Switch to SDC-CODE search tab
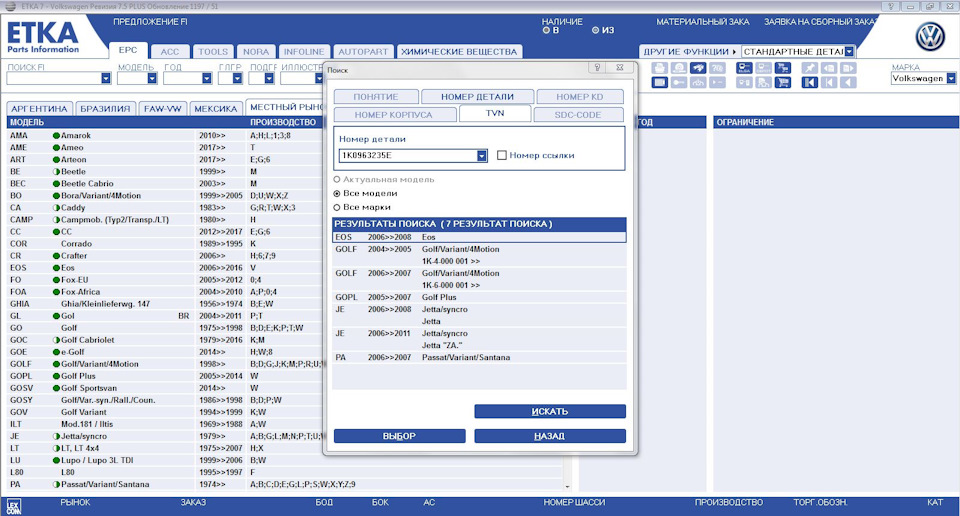960x516 pixels. 578,114
